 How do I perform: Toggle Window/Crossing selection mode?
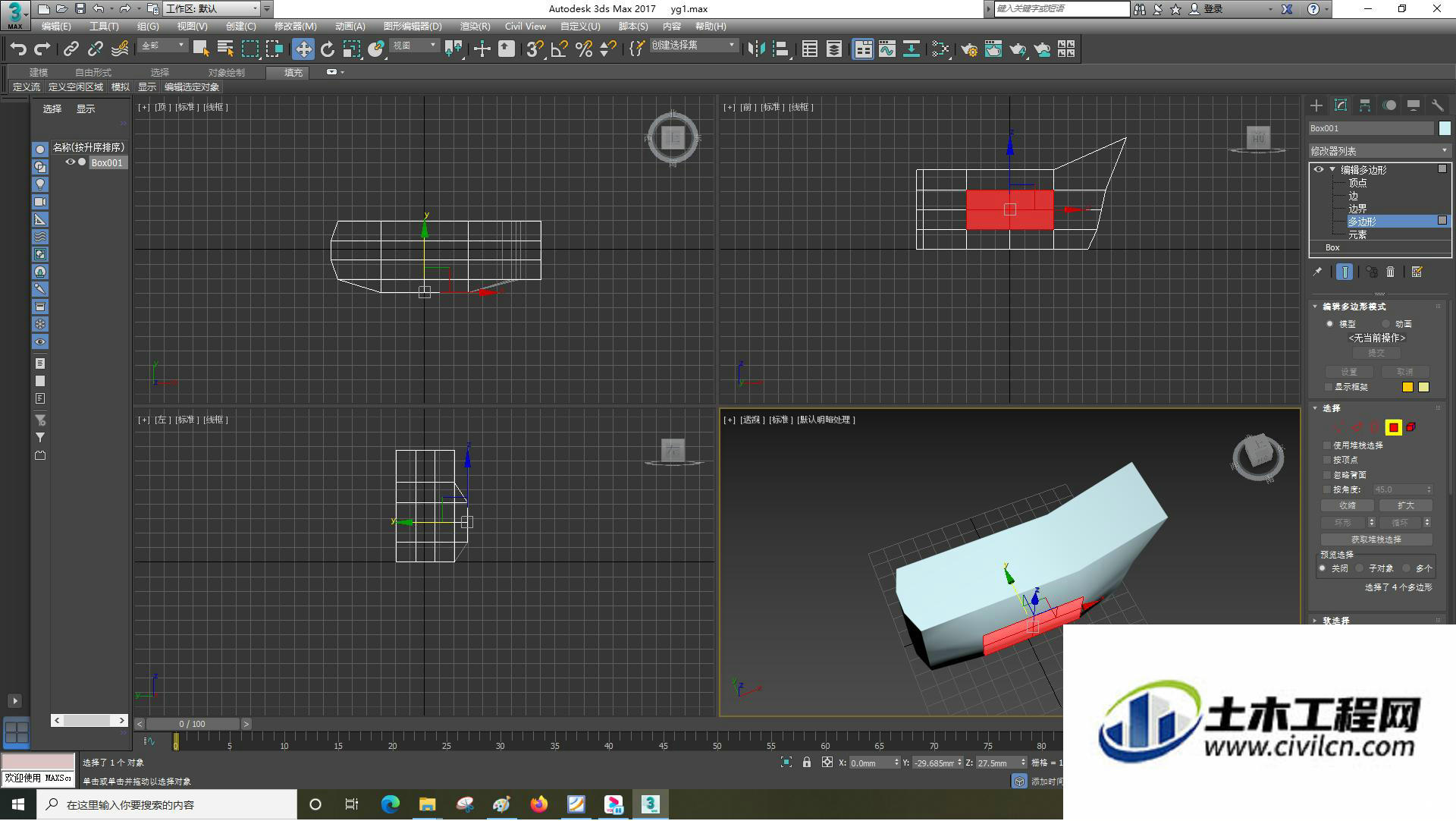pyautogui.click(x=274, y=49)
